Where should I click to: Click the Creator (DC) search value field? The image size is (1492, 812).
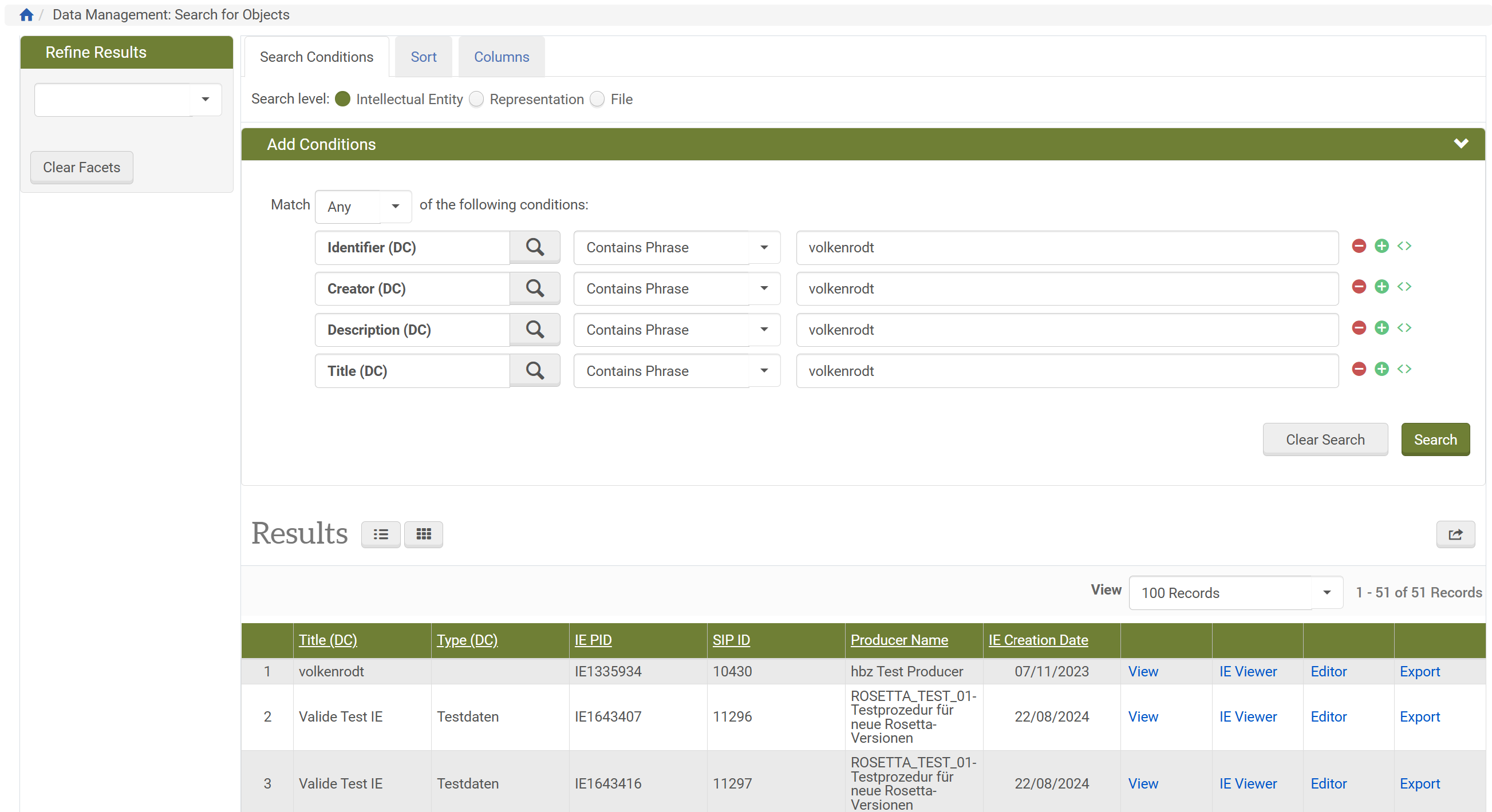(1066, 288)
